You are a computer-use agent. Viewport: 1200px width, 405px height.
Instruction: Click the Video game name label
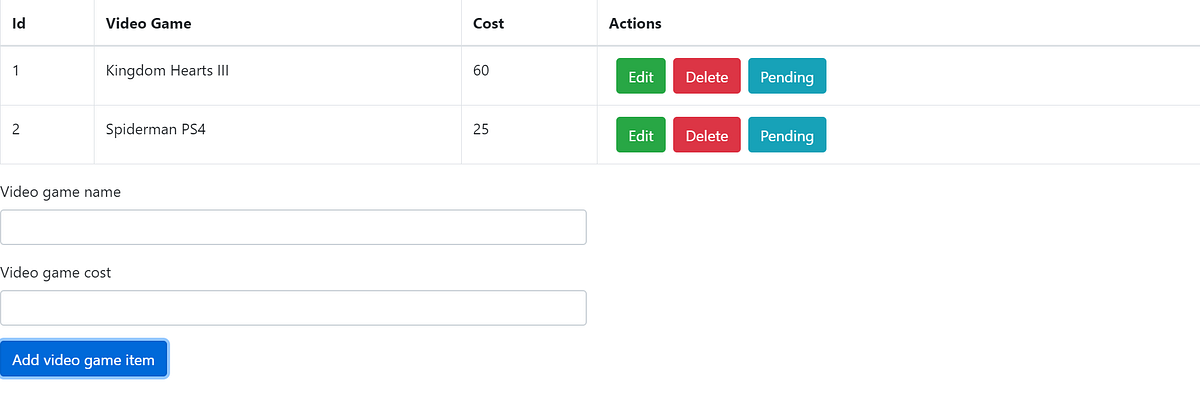coord(61,192)
